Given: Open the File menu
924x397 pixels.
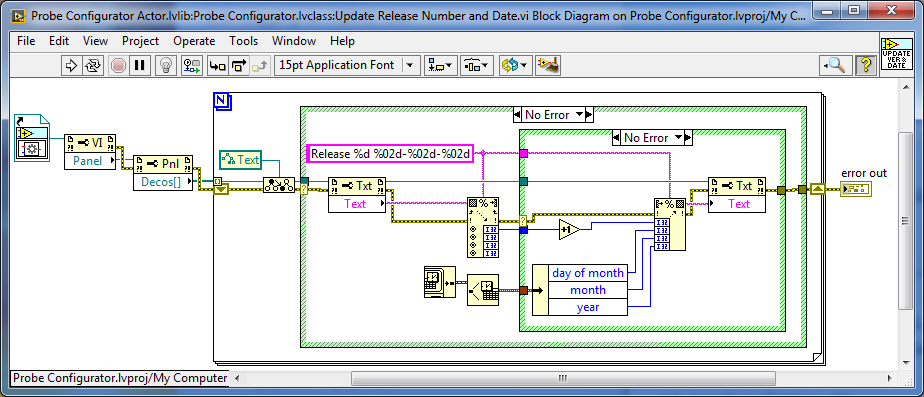Looking at the screenshot, I should click(26, 41).
